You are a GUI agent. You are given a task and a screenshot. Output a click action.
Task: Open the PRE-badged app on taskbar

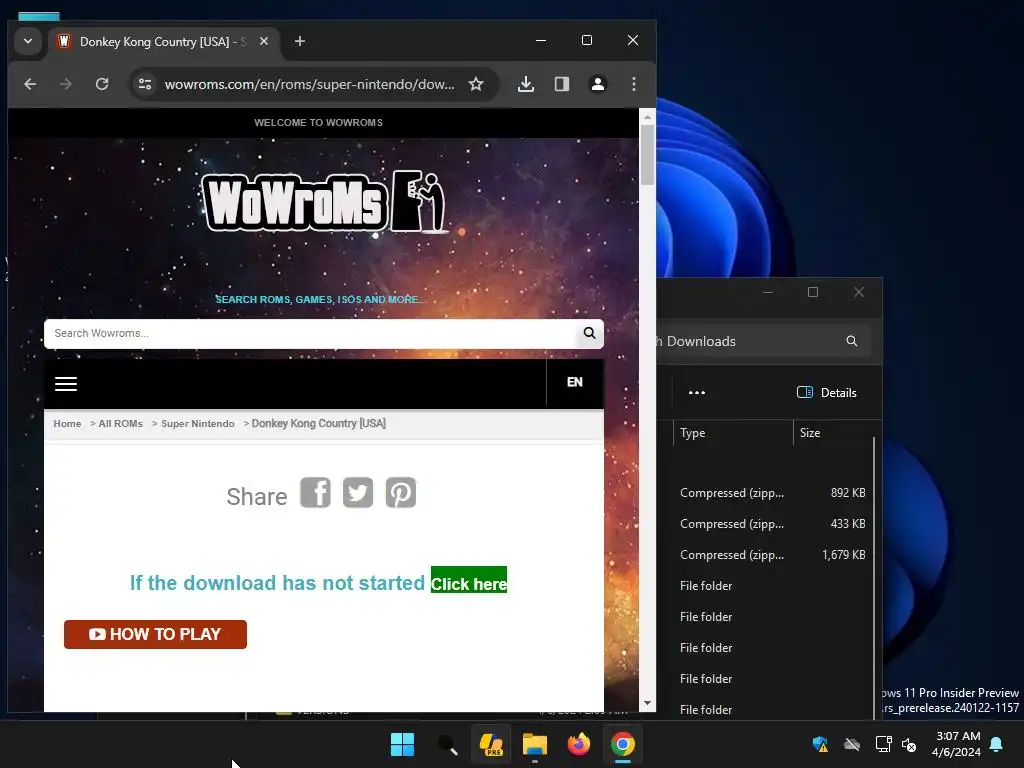pos(491,744)
